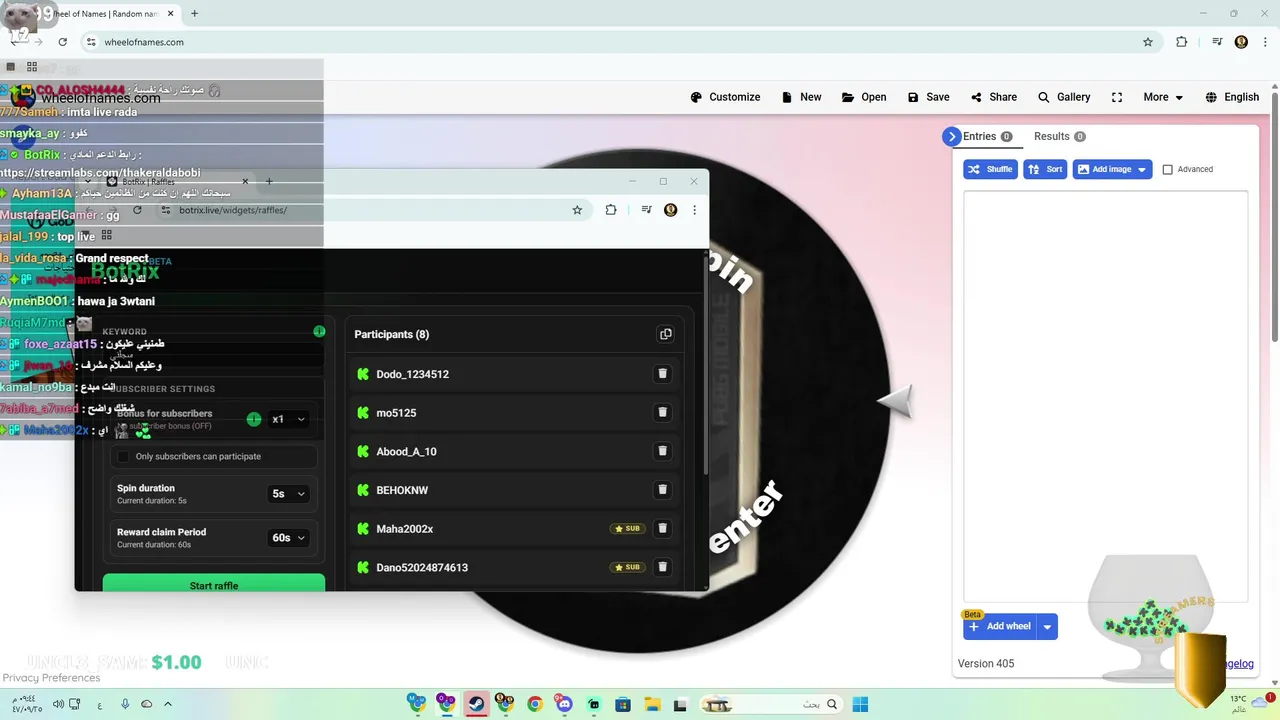This screenshot has width=1280, height=720.
Task: Sort the wheel entries
Action: pyautogui.click(x=1045, y=169)
